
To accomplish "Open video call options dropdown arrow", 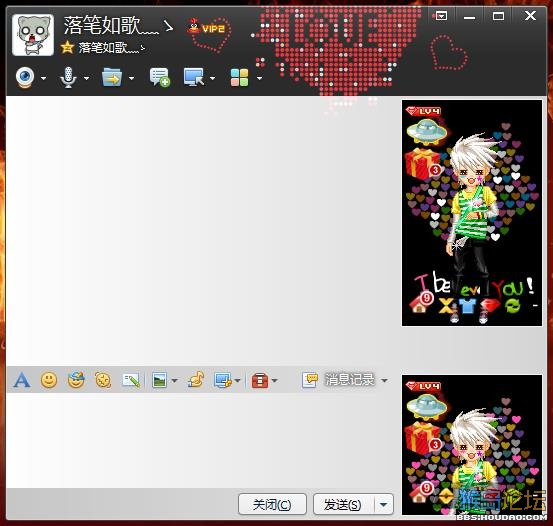I will 43,78.
